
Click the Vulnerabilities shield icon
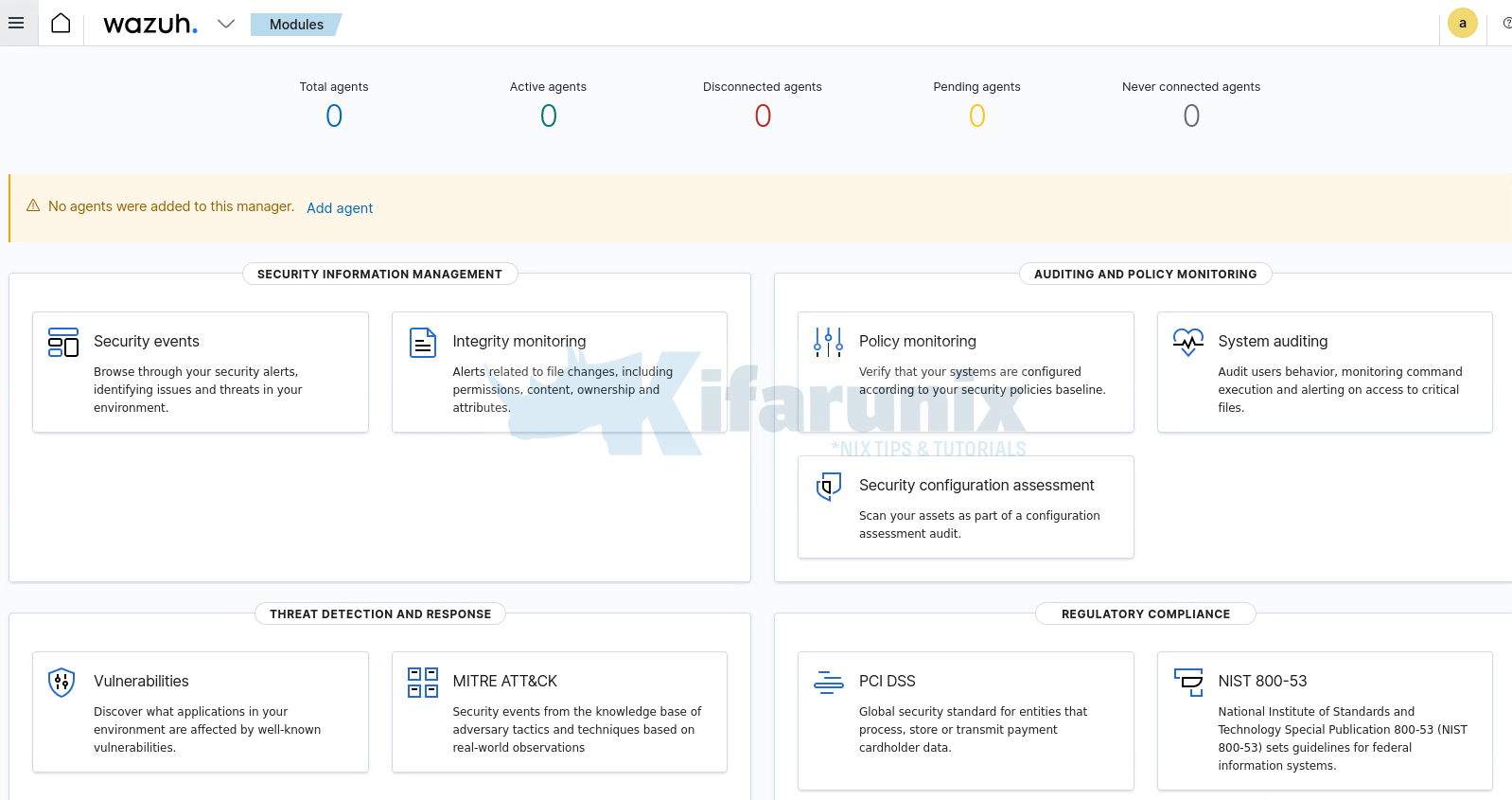tap(62, 682)
